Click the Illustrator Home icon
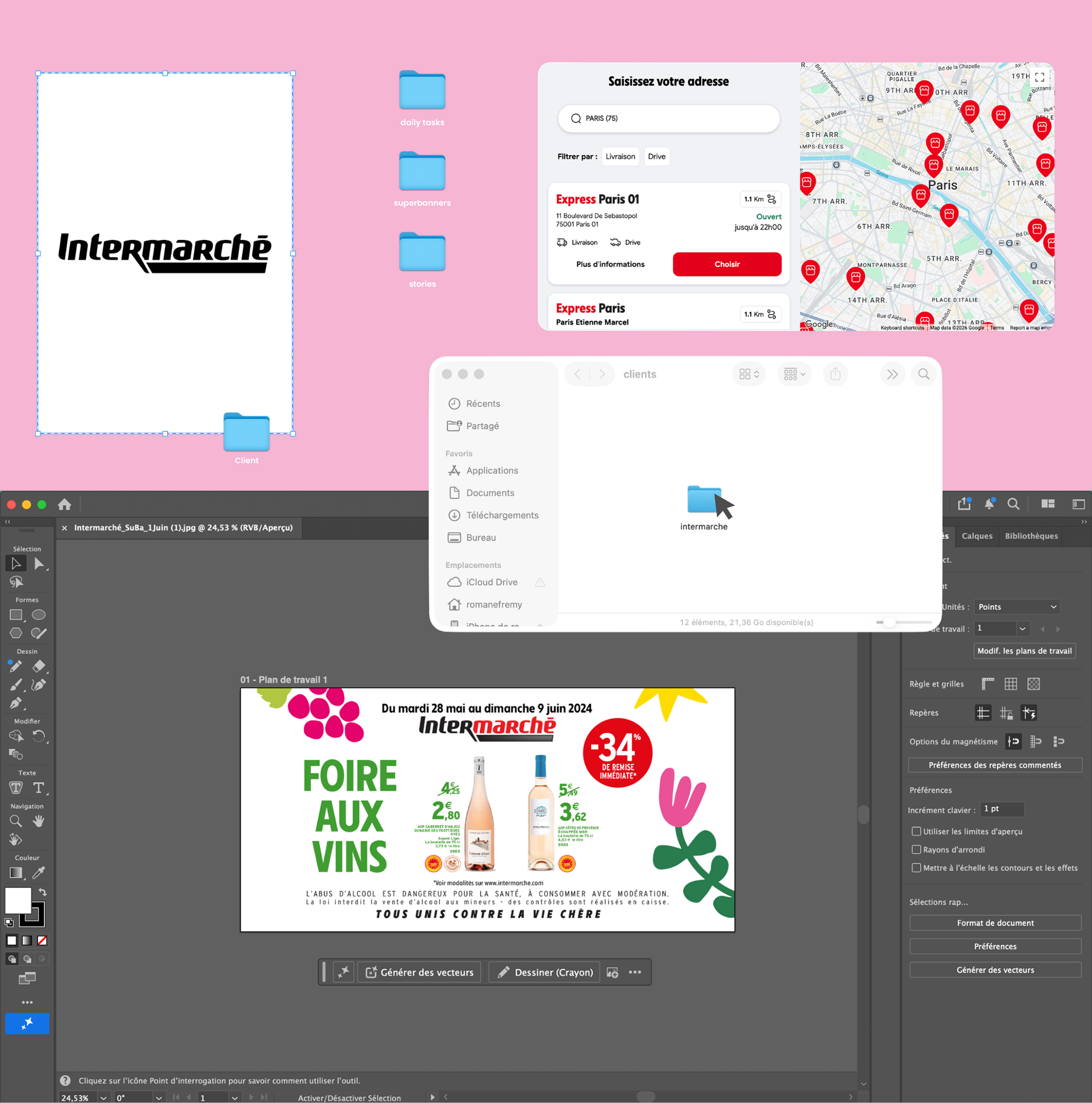The width and height of the screenshot is (1092, 1103). tap(64, 504)
